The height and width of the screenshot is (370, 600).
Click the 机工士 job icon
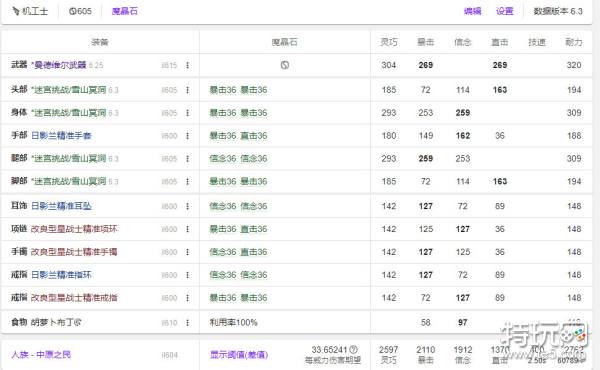tap(16, 11)
